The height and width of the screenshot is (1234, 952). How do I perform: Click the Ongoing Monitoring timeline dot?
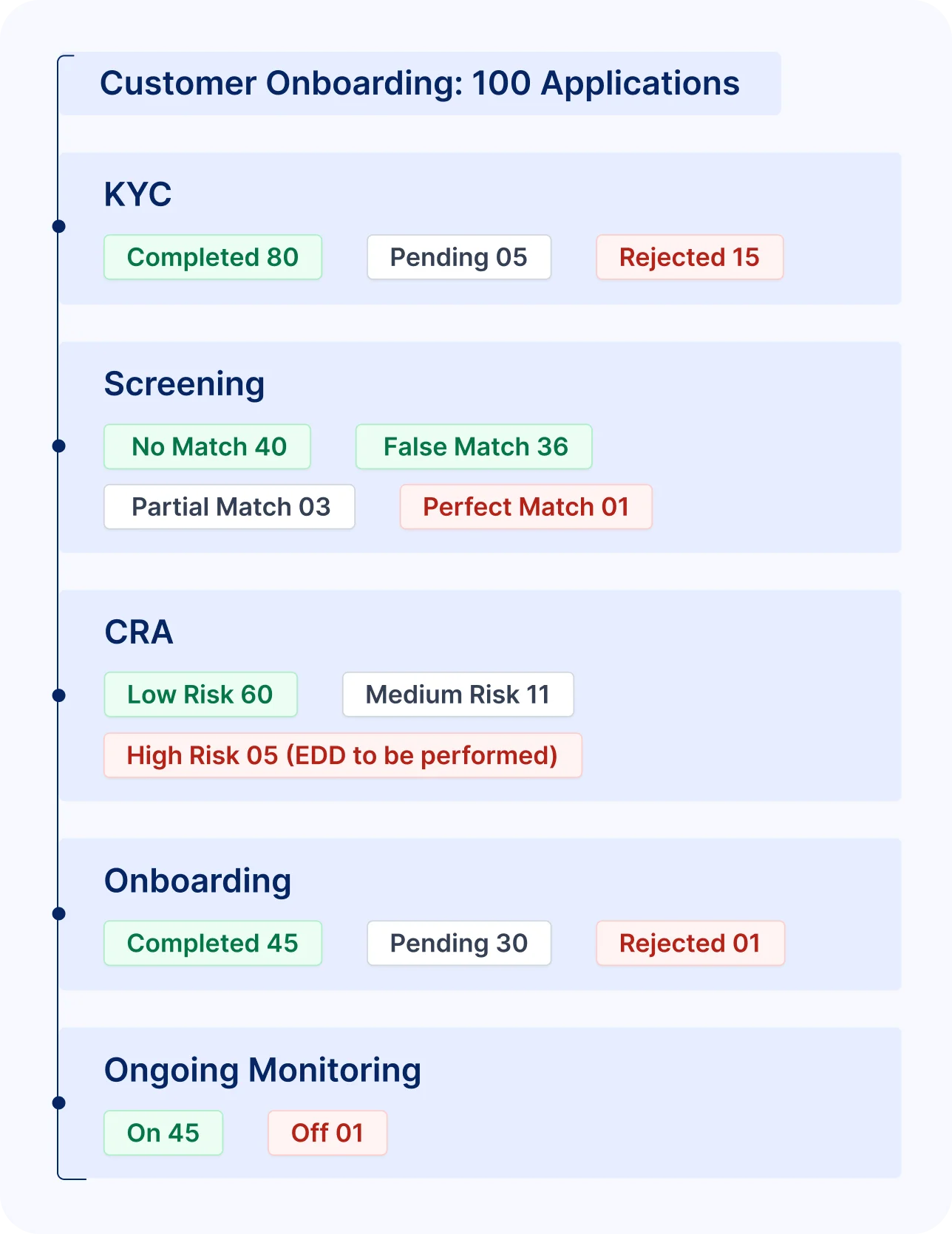(59, 1103)
